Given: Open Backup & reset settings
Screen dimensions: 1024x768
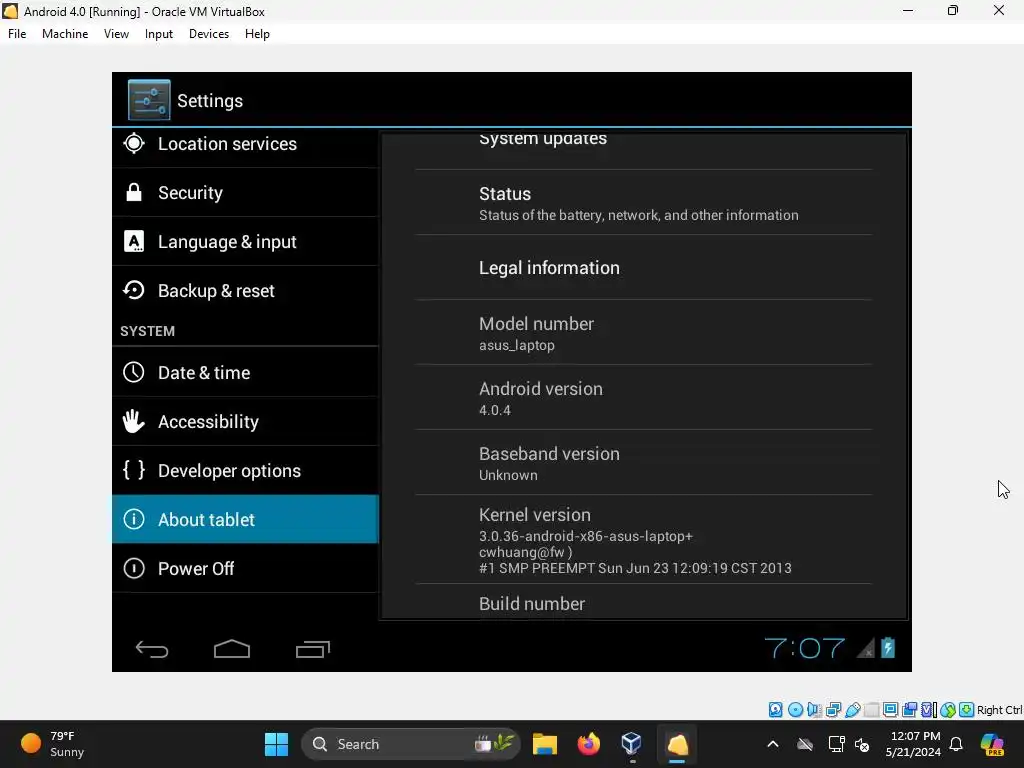Looking at the screenshot, I should coord(246,291).
